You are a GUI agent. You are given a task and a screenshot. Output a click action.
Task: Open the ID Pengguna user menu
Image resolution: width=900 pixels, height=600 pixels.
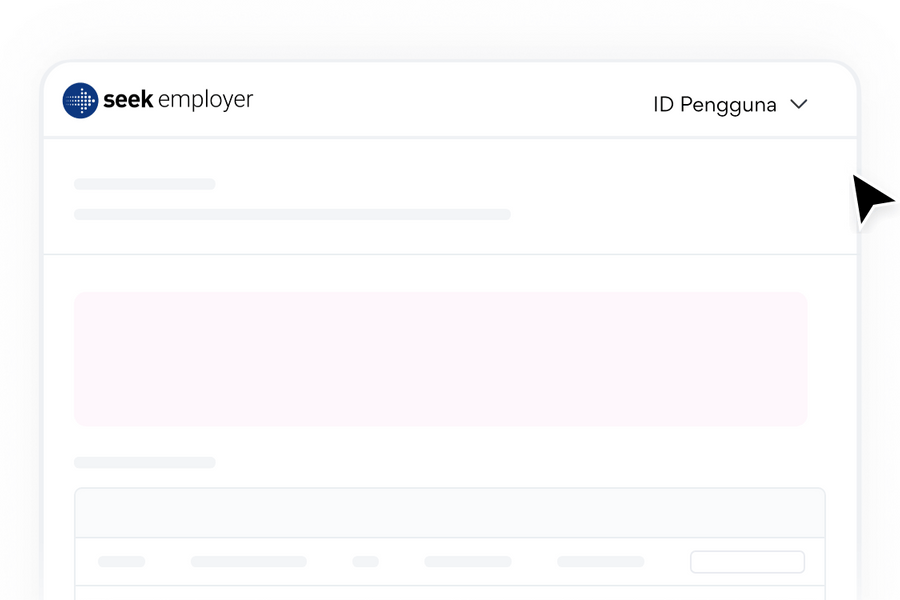tap(714, 104)
